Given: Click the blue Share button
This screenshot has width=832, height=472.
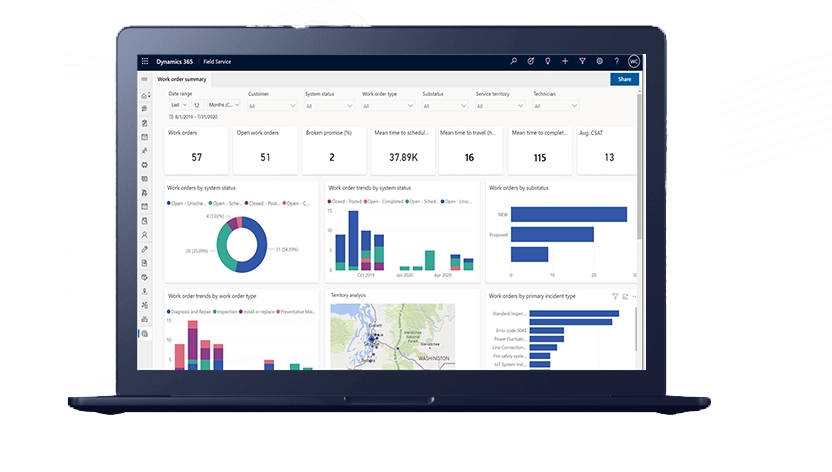Looking at the screenshot, I should click(624, 79).
